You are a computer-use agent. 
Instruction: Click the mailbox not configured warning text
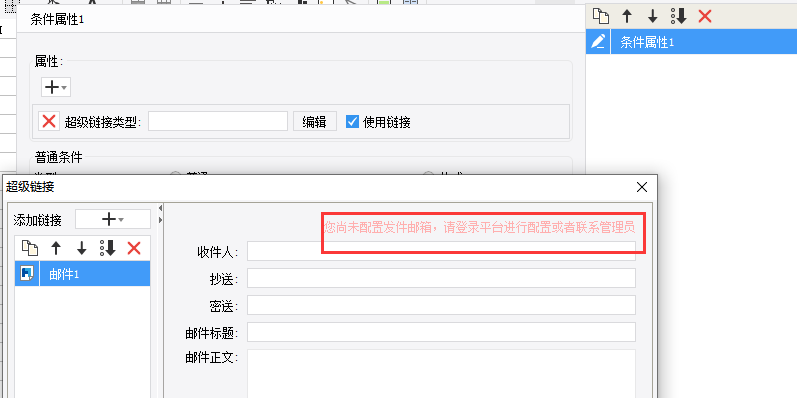click(479, 227)
